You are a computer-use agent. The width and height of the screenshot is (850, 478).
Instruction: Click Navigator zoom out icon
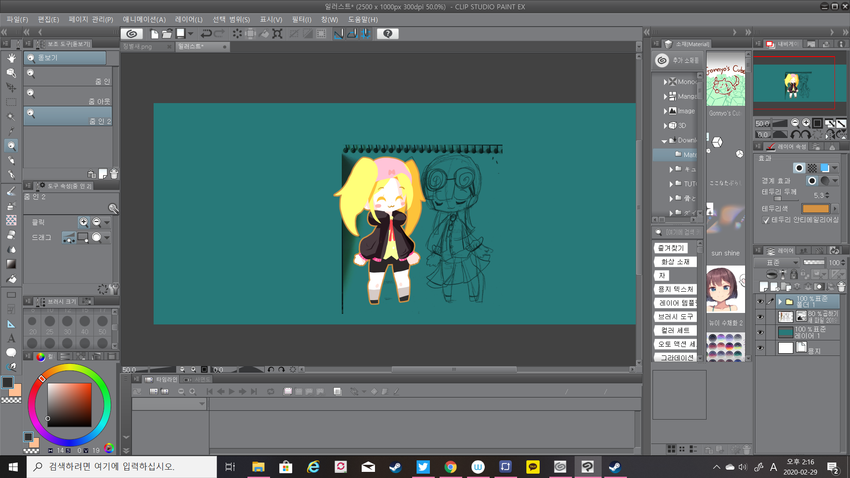795,124
